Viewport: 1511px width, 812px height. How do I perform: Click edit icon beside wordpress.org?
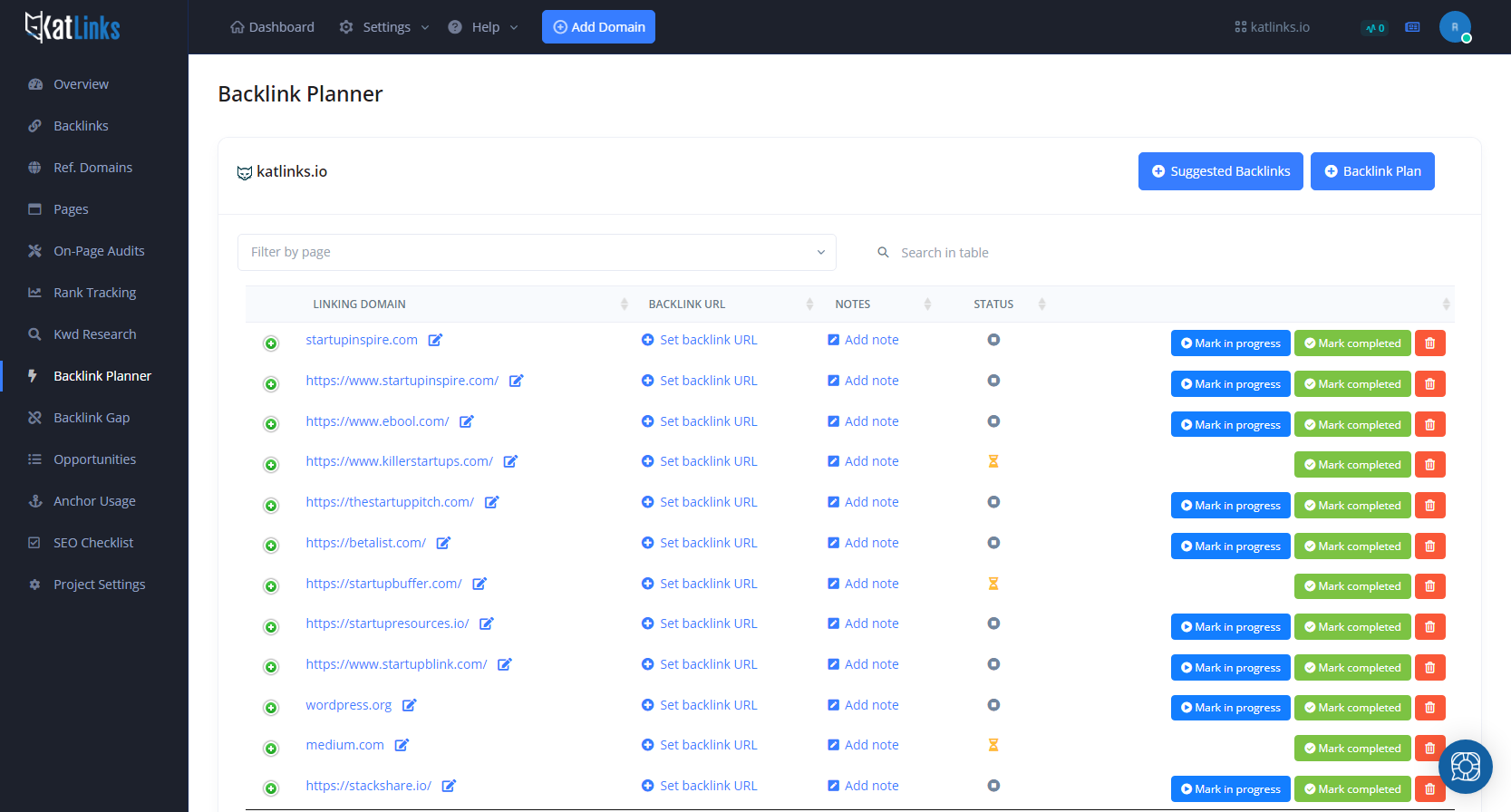(409, 705)
